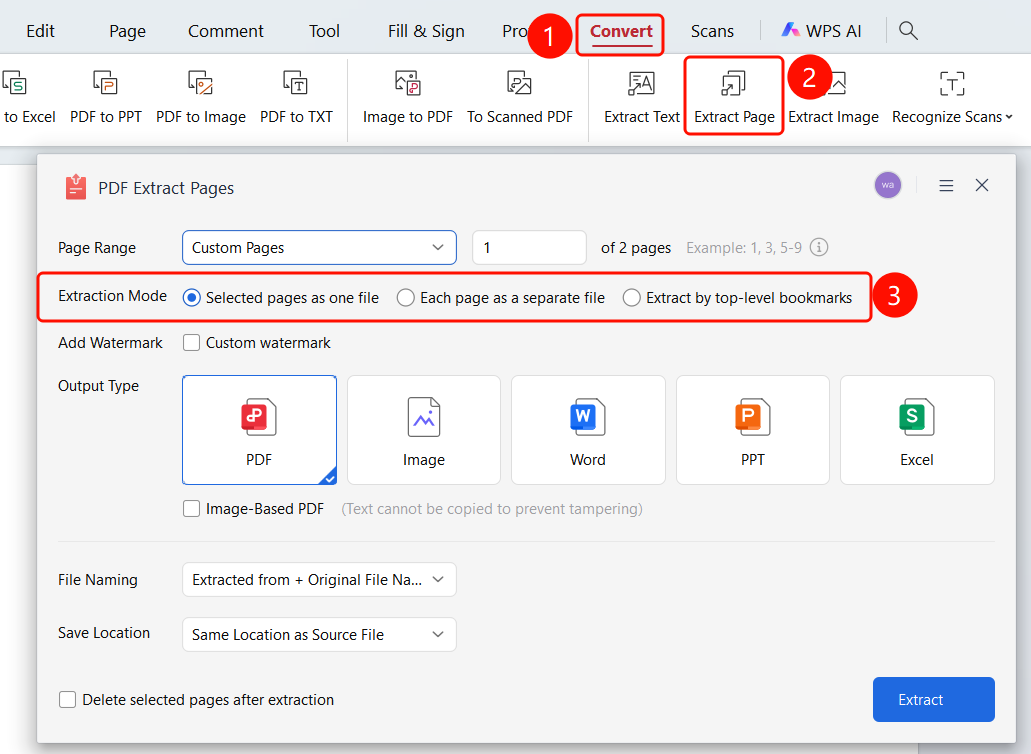This screenshot has width=1031, height=754.
Task: Open the dialog hamburger menu
Action: [x=946, y=186]
